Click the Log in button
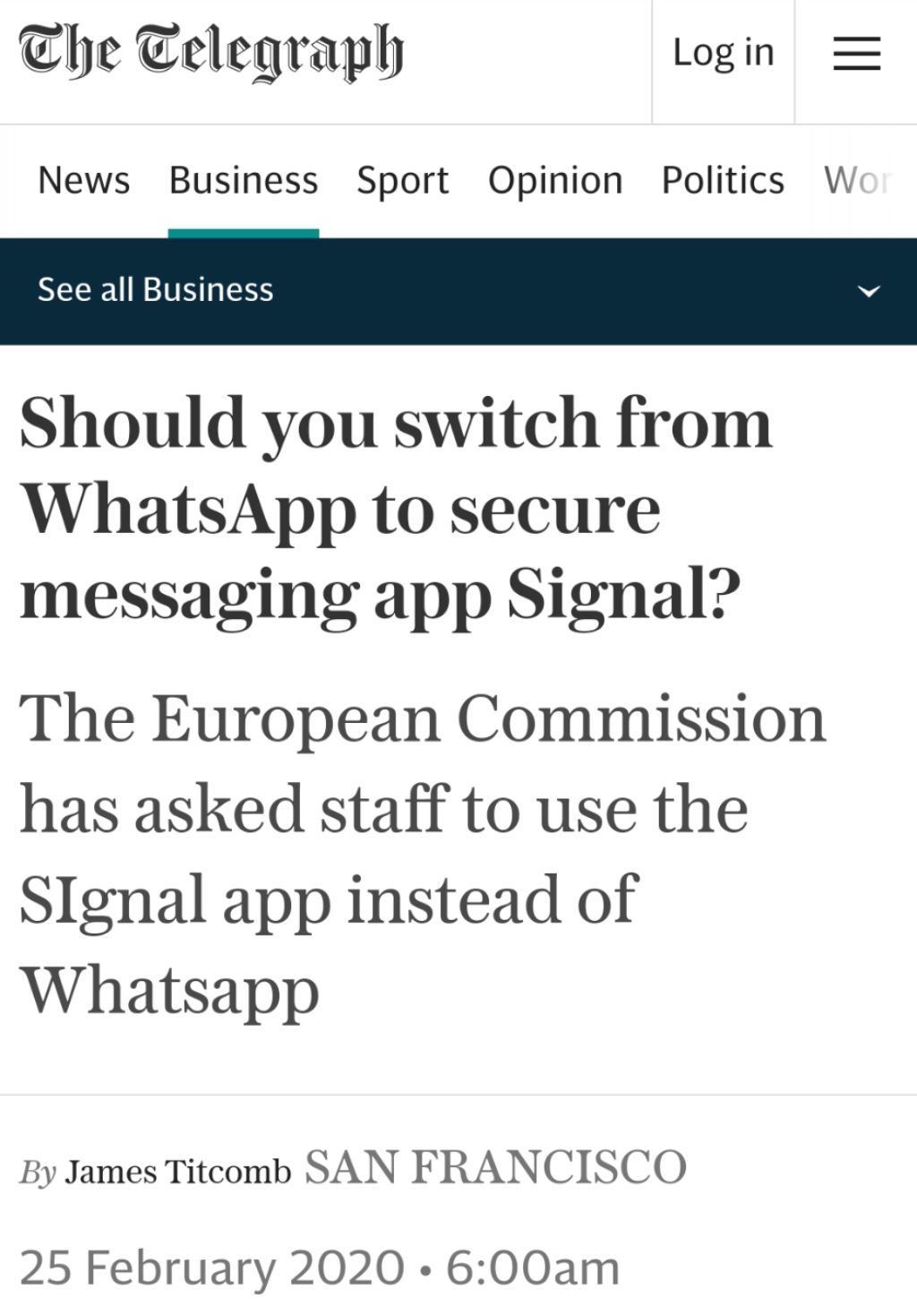917x1316 pixels. tap(723, 53)
